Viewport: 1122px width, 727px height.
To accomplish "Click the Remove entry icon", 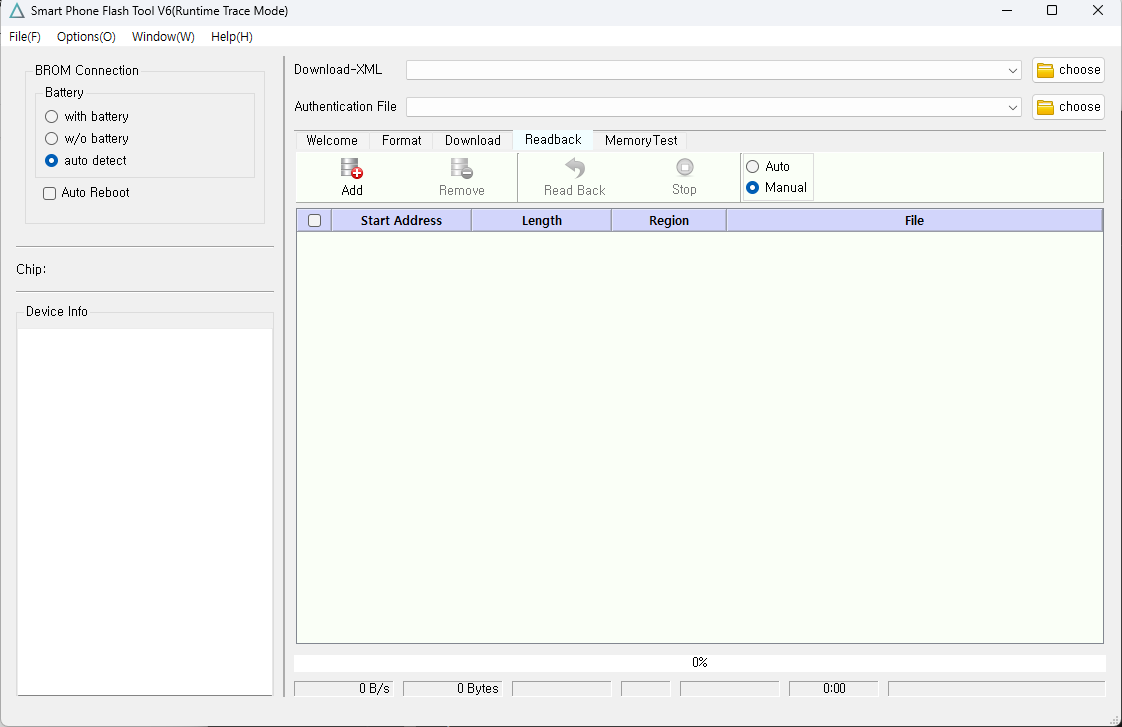I will click(x=462, y=169).
